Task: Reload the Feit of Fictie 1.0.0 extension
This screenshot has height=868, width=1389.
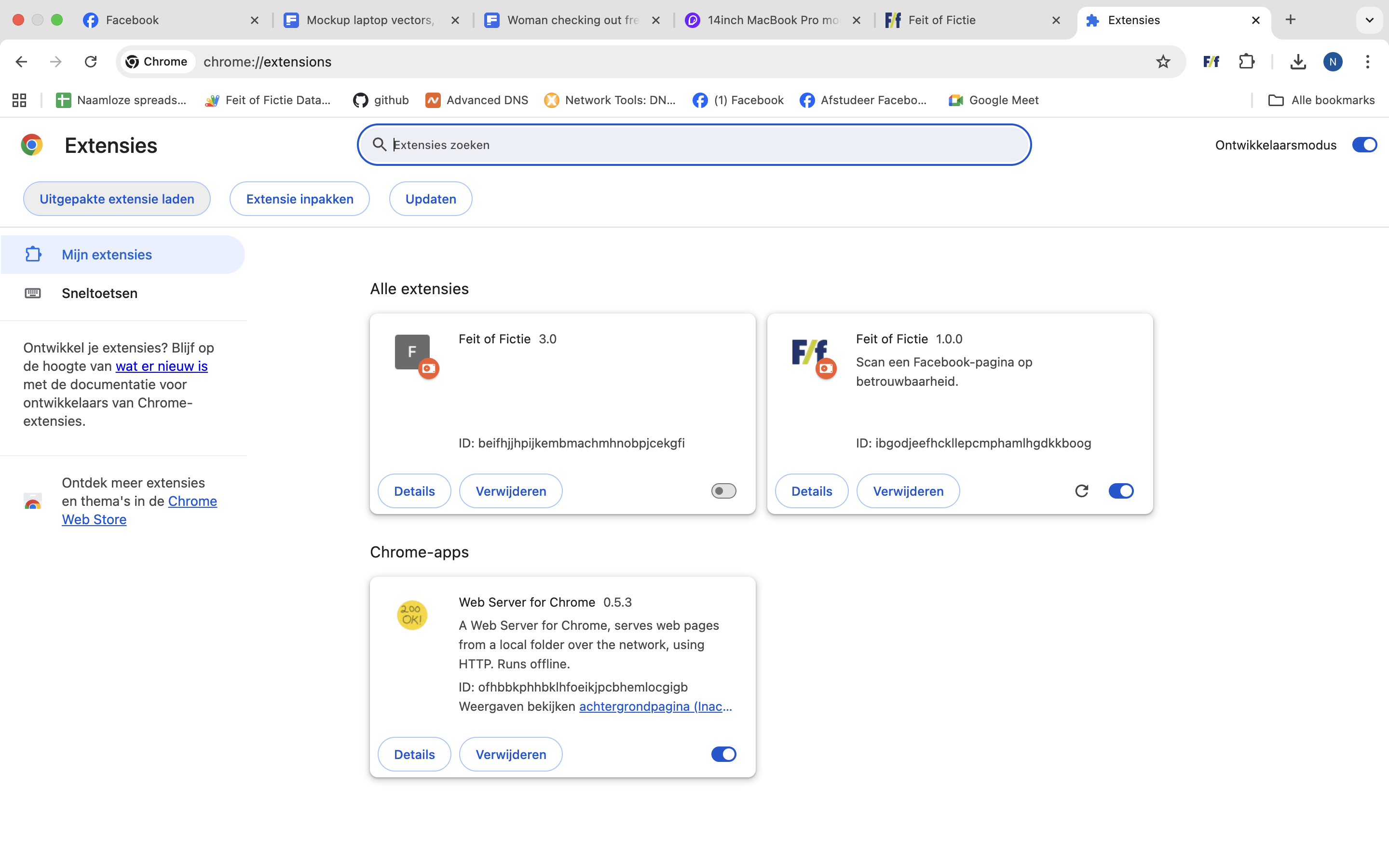Action: pos(1081,491)
